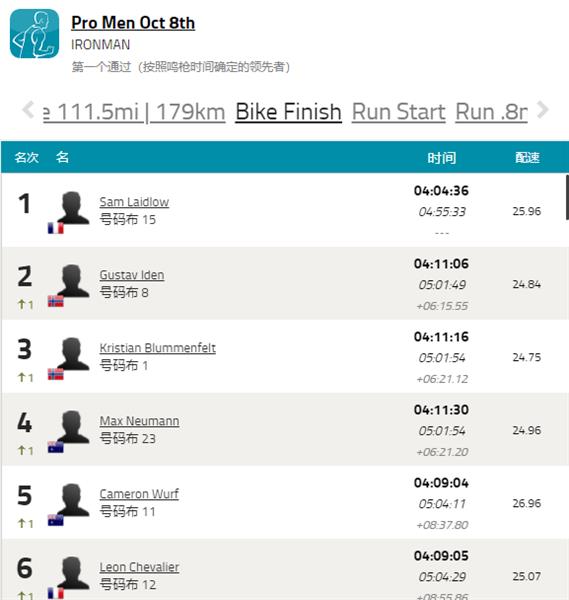Open Sam Laidlow's avatar silhouette
The height and width of the screenshot is (600, 569).
click(73, 207)
